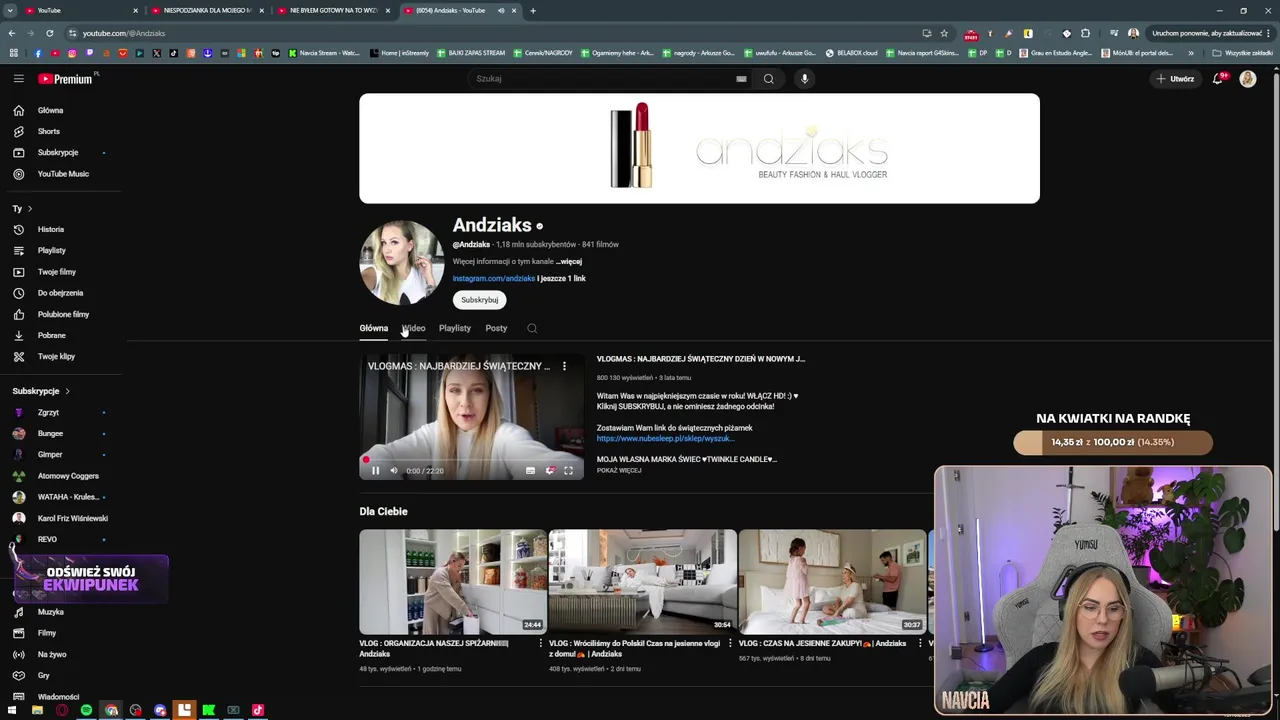Image resolution: width=1280 pixels, height=720 pixels.
Task: Bookmark this page with the star icon
Action: point(944,33)
